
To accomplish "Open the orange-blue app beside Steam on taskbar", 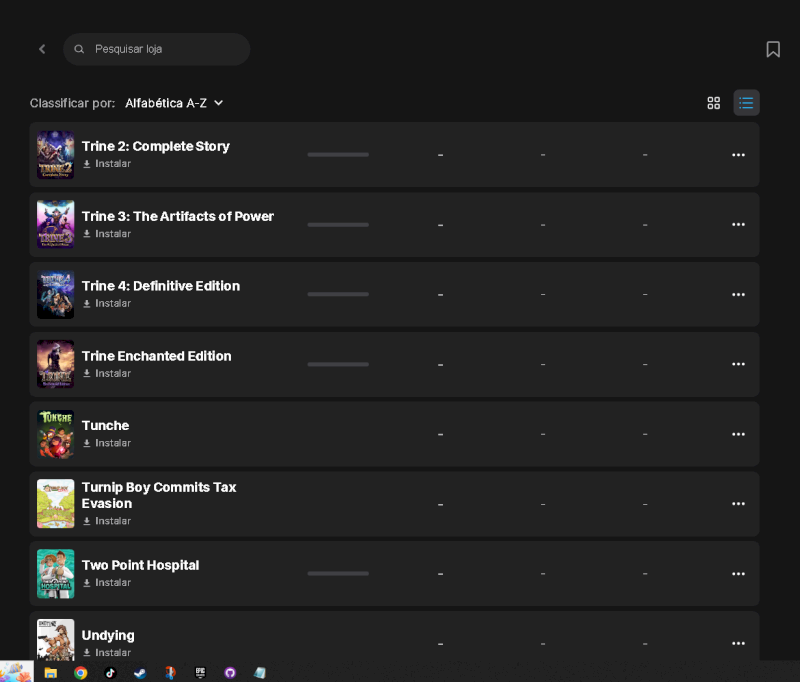I will 170,673.
